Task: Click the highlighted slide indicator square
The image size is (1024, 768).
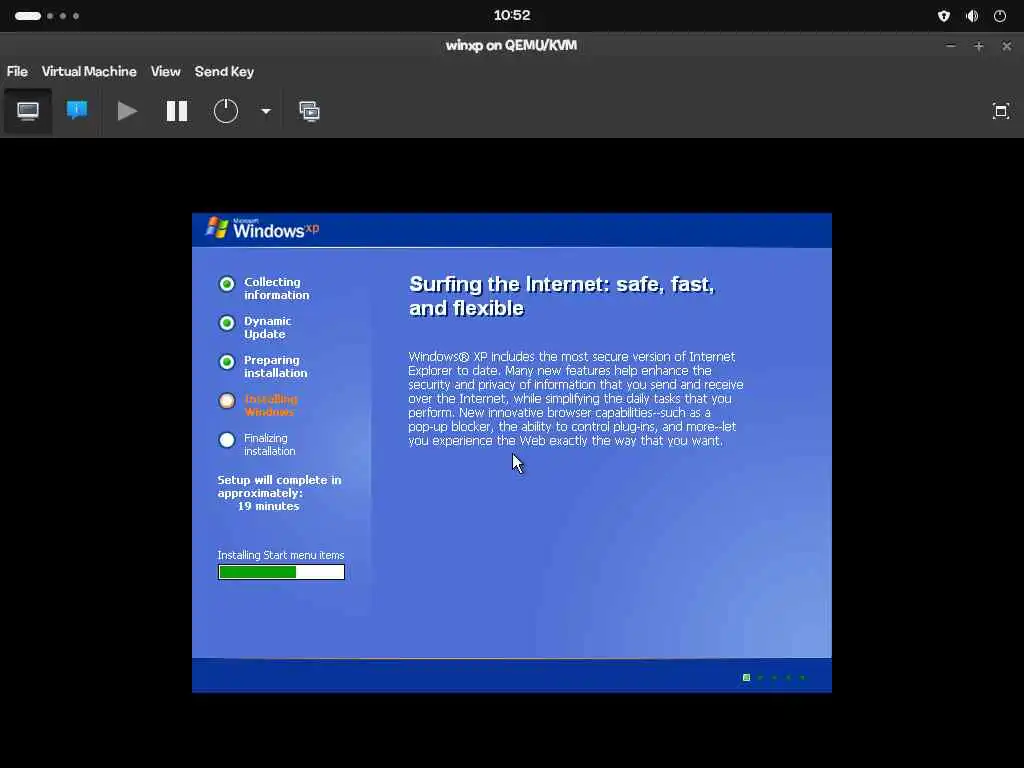Action: point(746,677)
